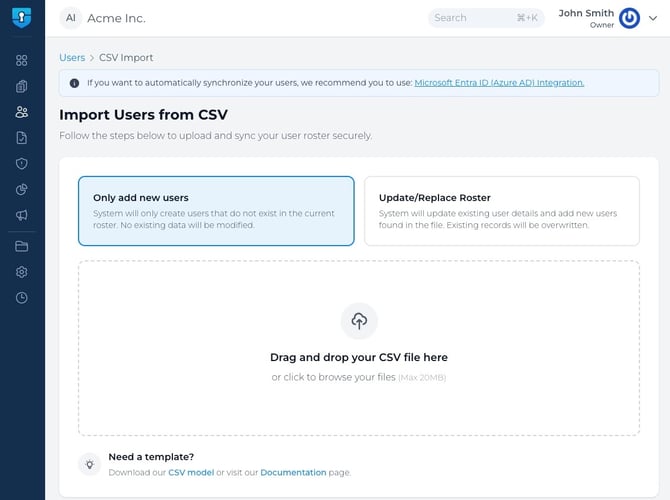Download the CSV model template link
The width and height of the screenshot is (670, 500).
click(190, 472)
